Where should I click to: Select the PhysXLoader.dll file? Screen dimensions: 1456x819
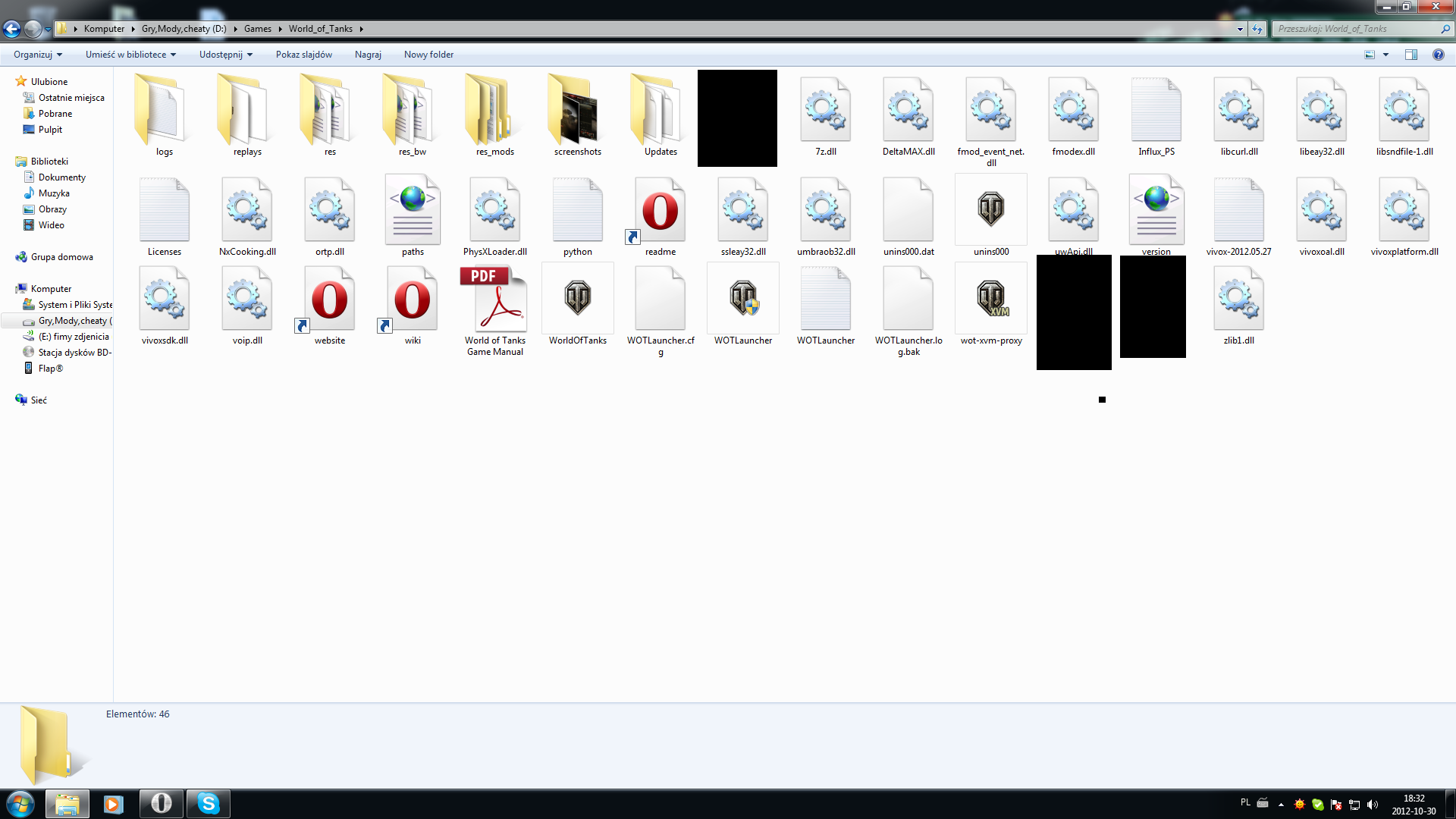point(495,215)
